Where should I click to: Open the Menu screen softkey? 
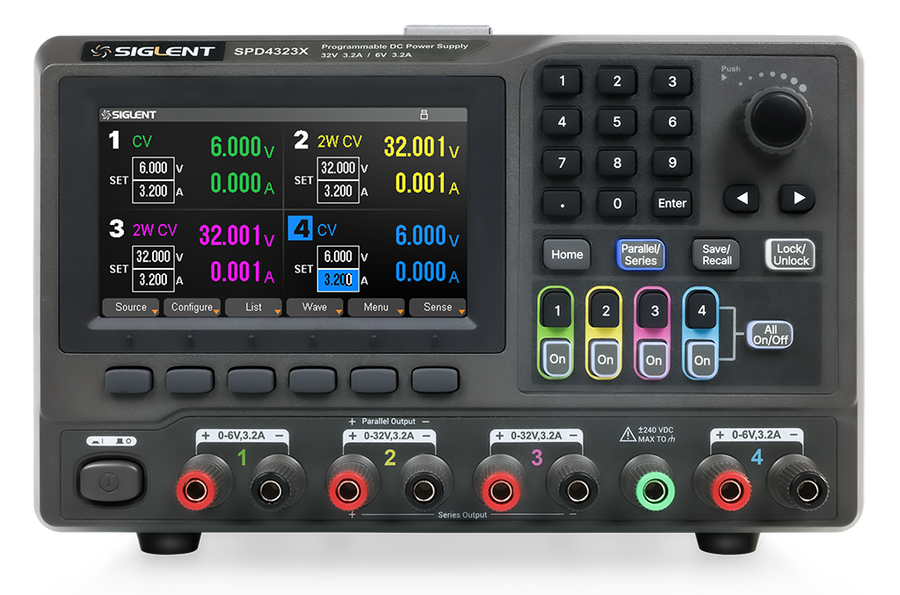pos(376,307)
